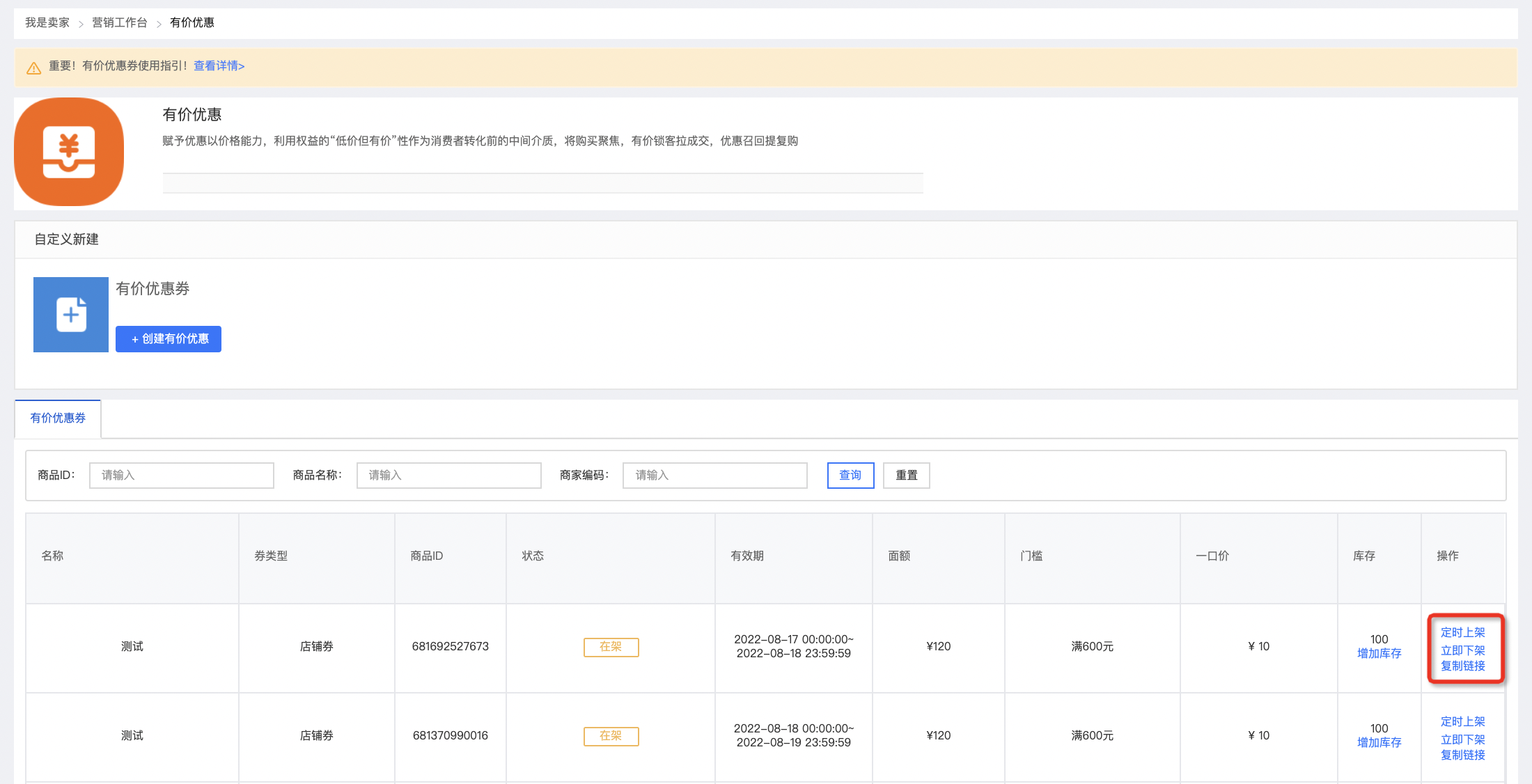Switch to the 有价优惠券 tab
This screenshot has width=1532, height=784.
(x=58, y=418)
